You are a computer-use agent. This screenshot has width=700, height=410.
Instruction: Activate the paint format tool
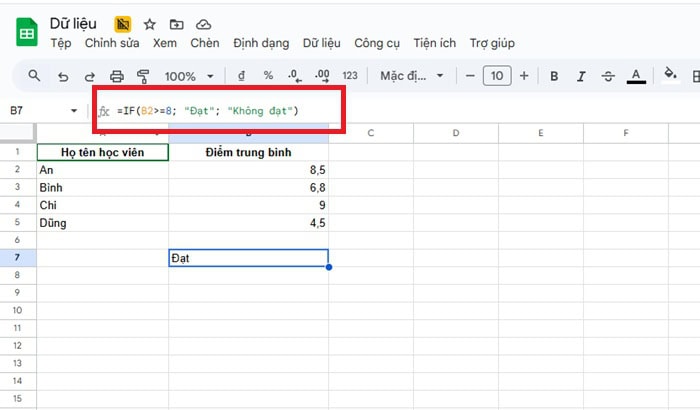pyautogui.click(x=142, y=76)
